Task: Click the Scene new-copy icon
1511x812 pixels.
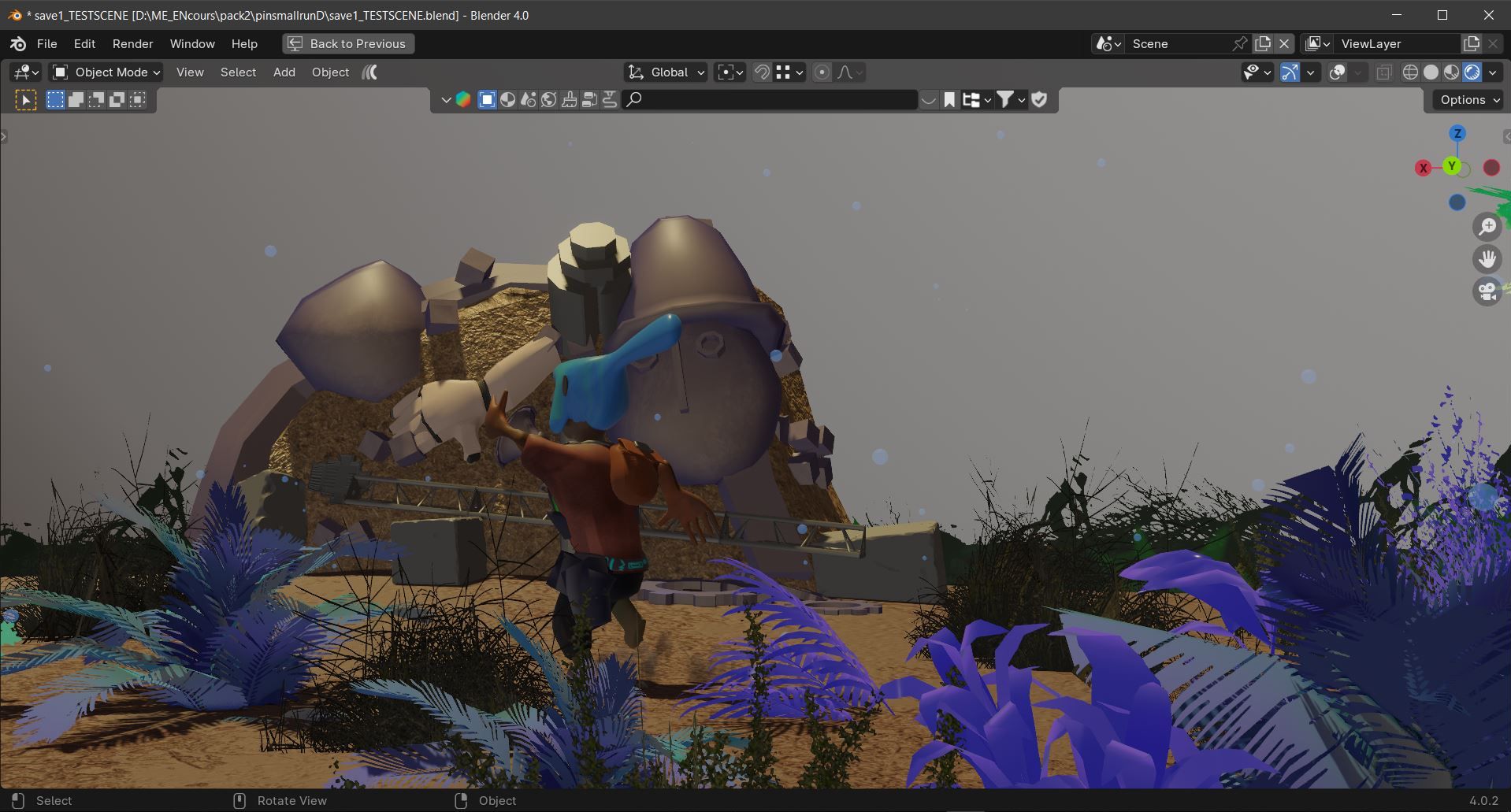Action: [x=1263, y=44]
